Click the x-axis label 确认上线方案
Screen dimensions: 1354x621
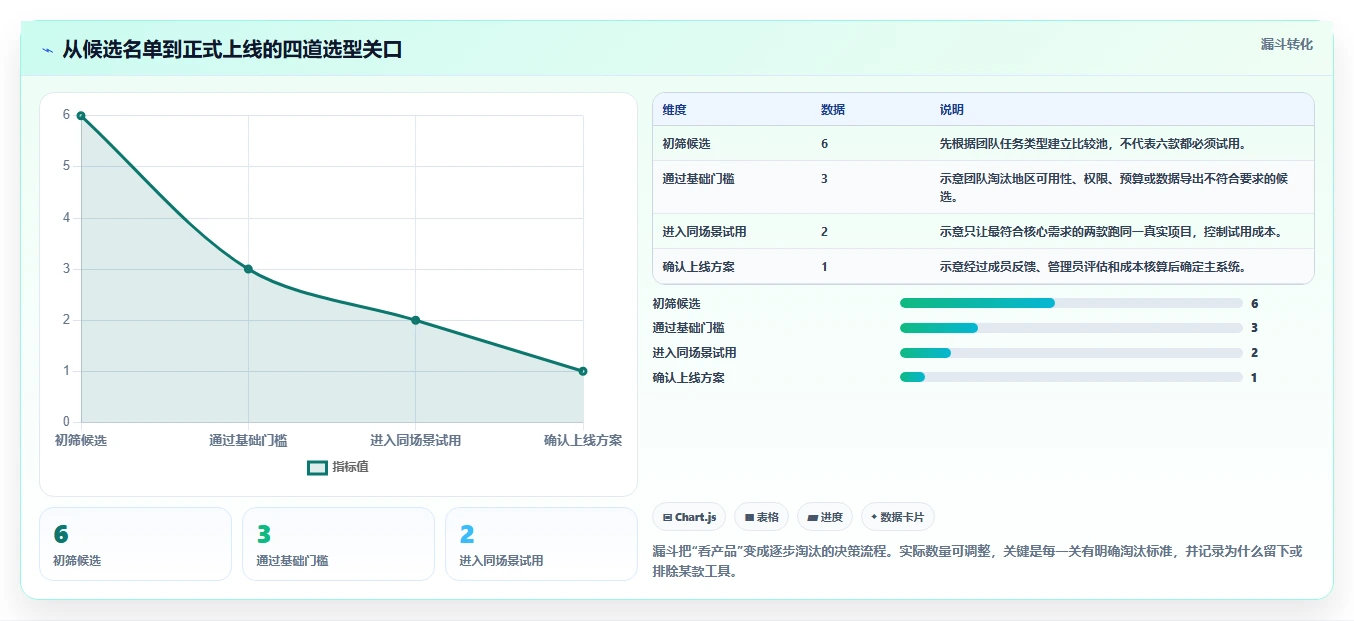coord(583,441)
